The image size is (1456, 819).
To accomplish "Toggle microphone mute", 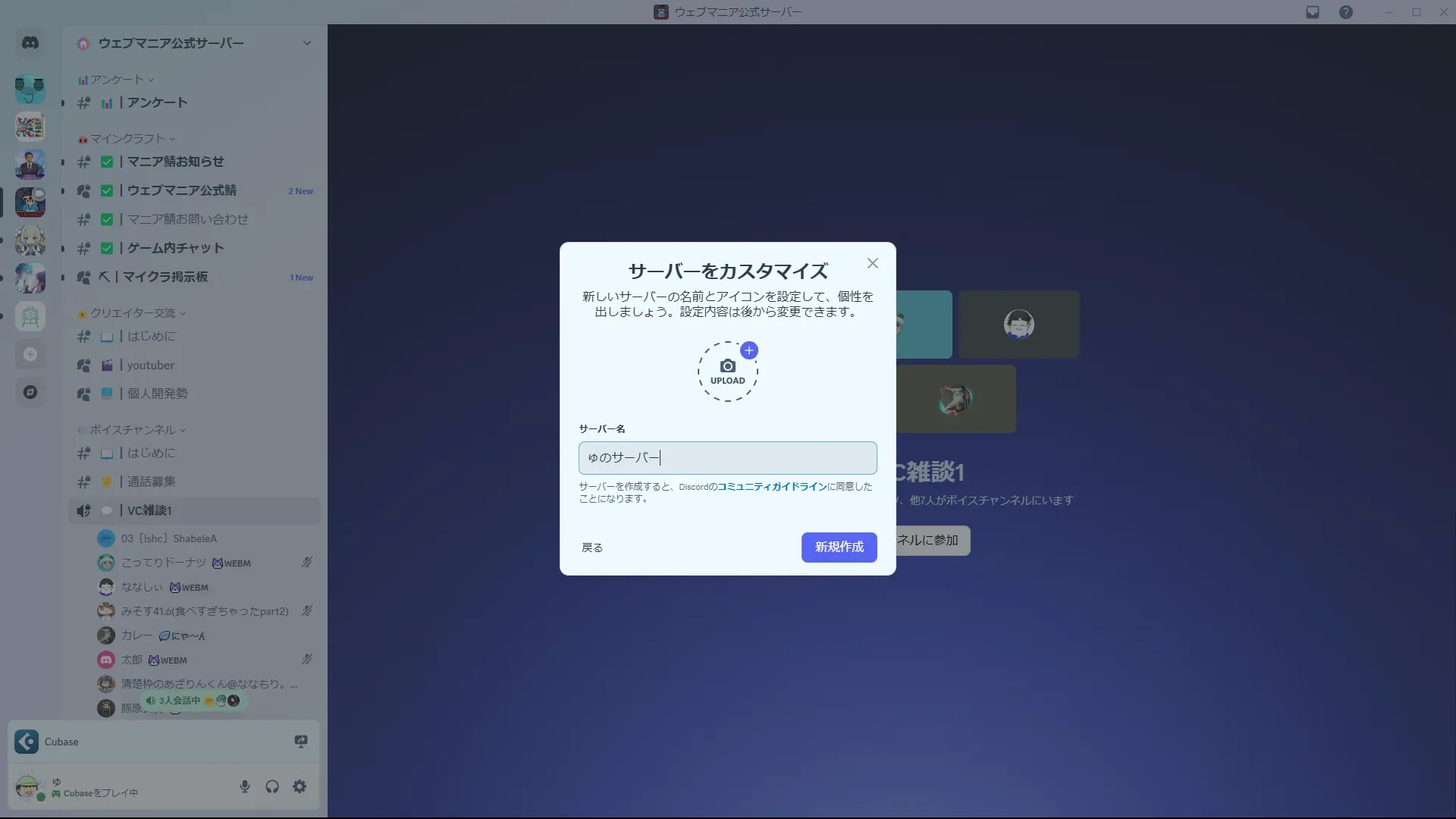I will coord(244,786).
